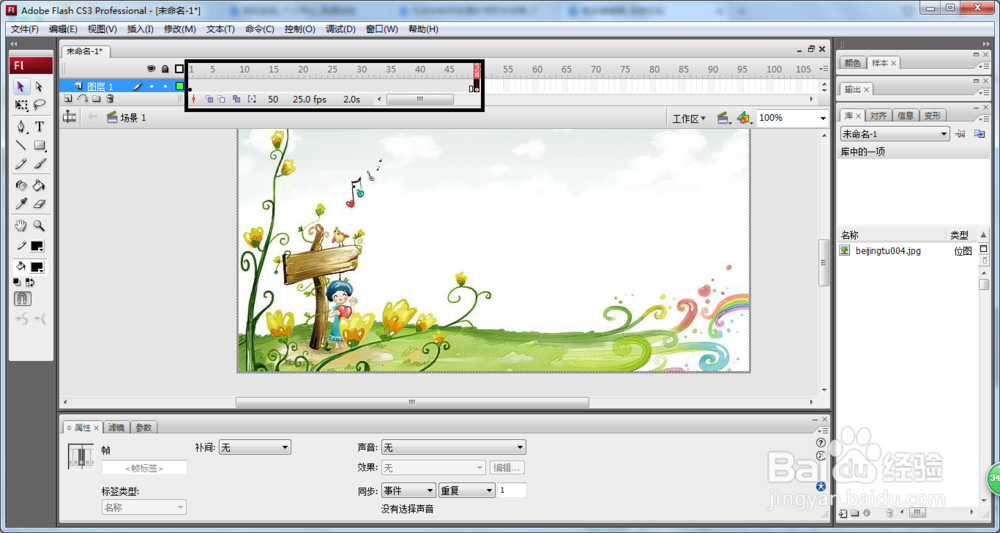Open the 控制(O) menu
Image resolution: width=1000 pixels, height=533 pixels.
coord(300,29)
